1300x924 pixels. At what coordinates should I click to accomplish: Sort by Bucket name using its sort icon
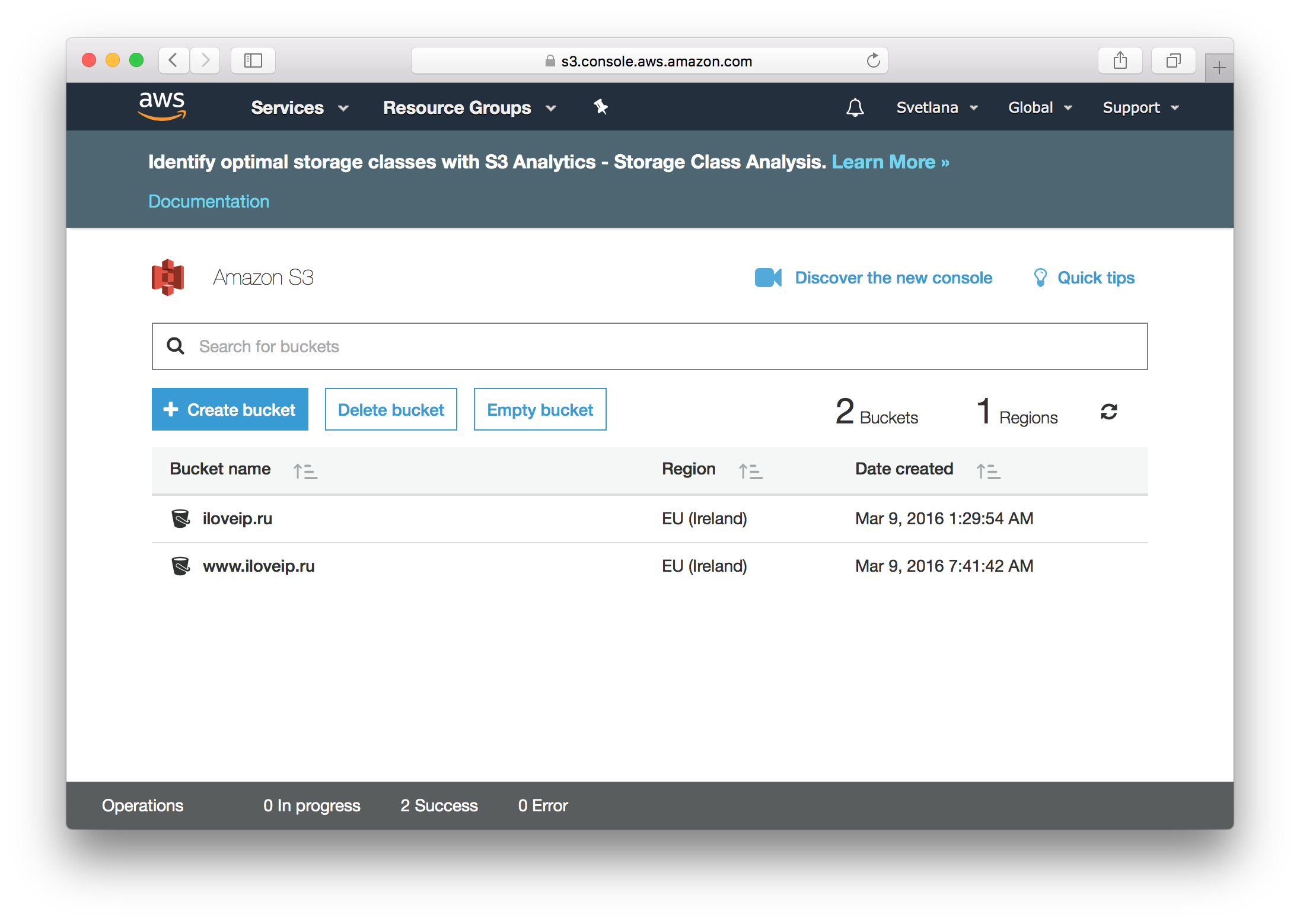pos(305,471)
